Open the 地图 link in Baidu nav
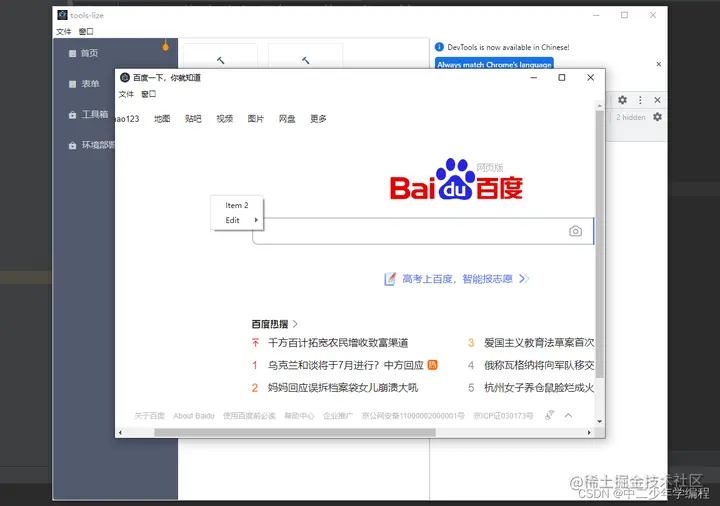This screenshot has width=720, height=506. (162, 119)
